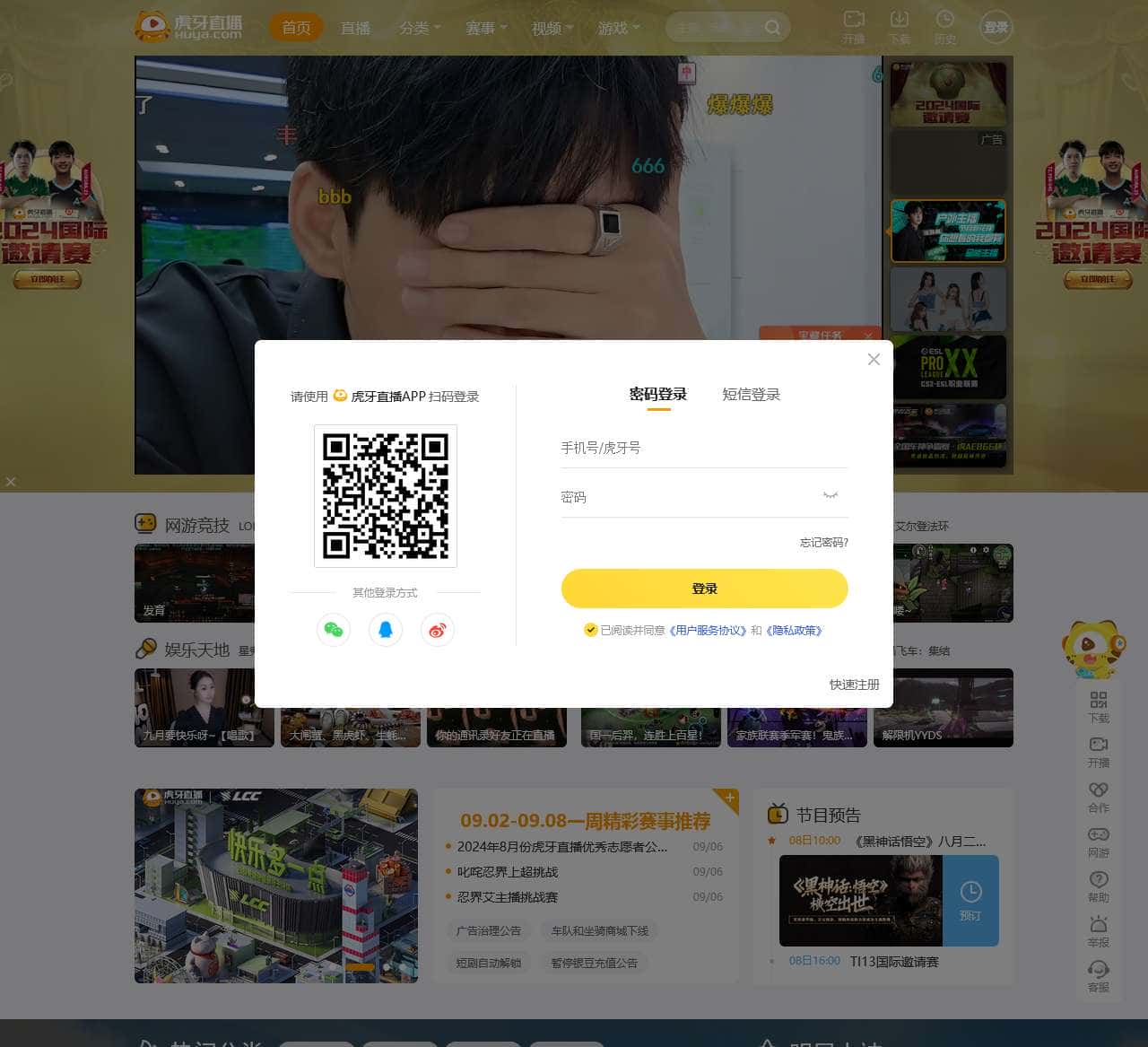This screenshot has height=1047, width=1148.
Task: Open the 直播 nav item
Action: tap(355, 28)
